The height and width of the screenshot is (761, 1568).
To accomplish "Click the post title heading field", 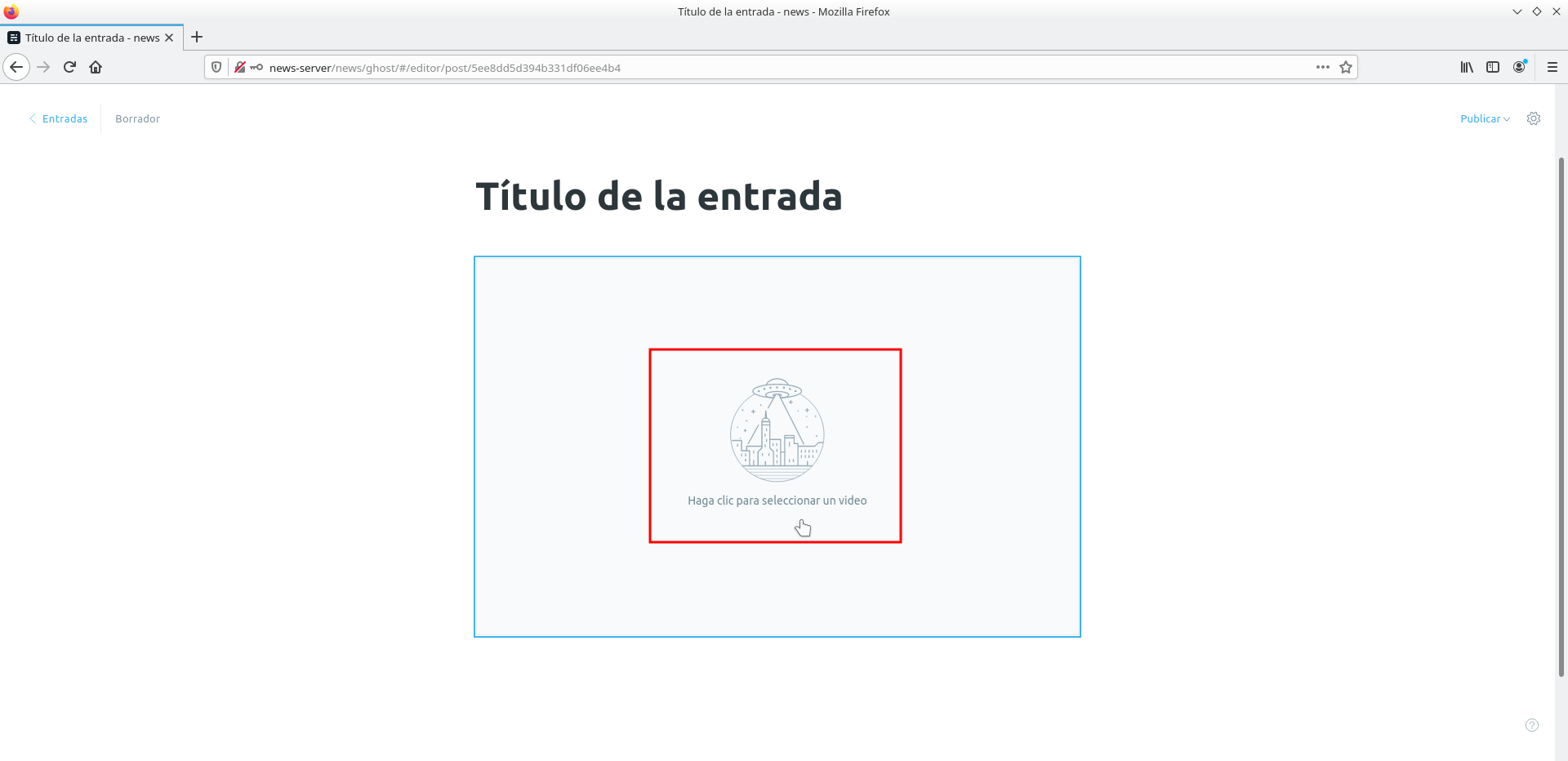I will pyautogui.click(x=658, y=197).
